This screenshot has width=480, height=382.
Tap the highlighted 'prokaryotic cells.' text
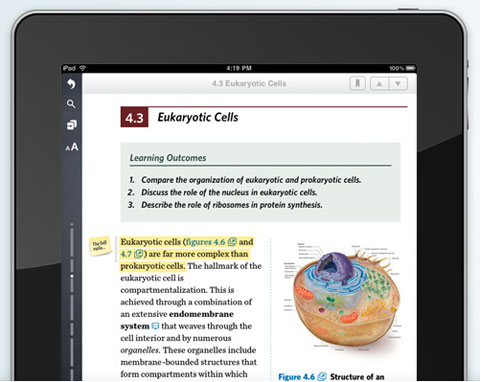(x=153, y=266)
